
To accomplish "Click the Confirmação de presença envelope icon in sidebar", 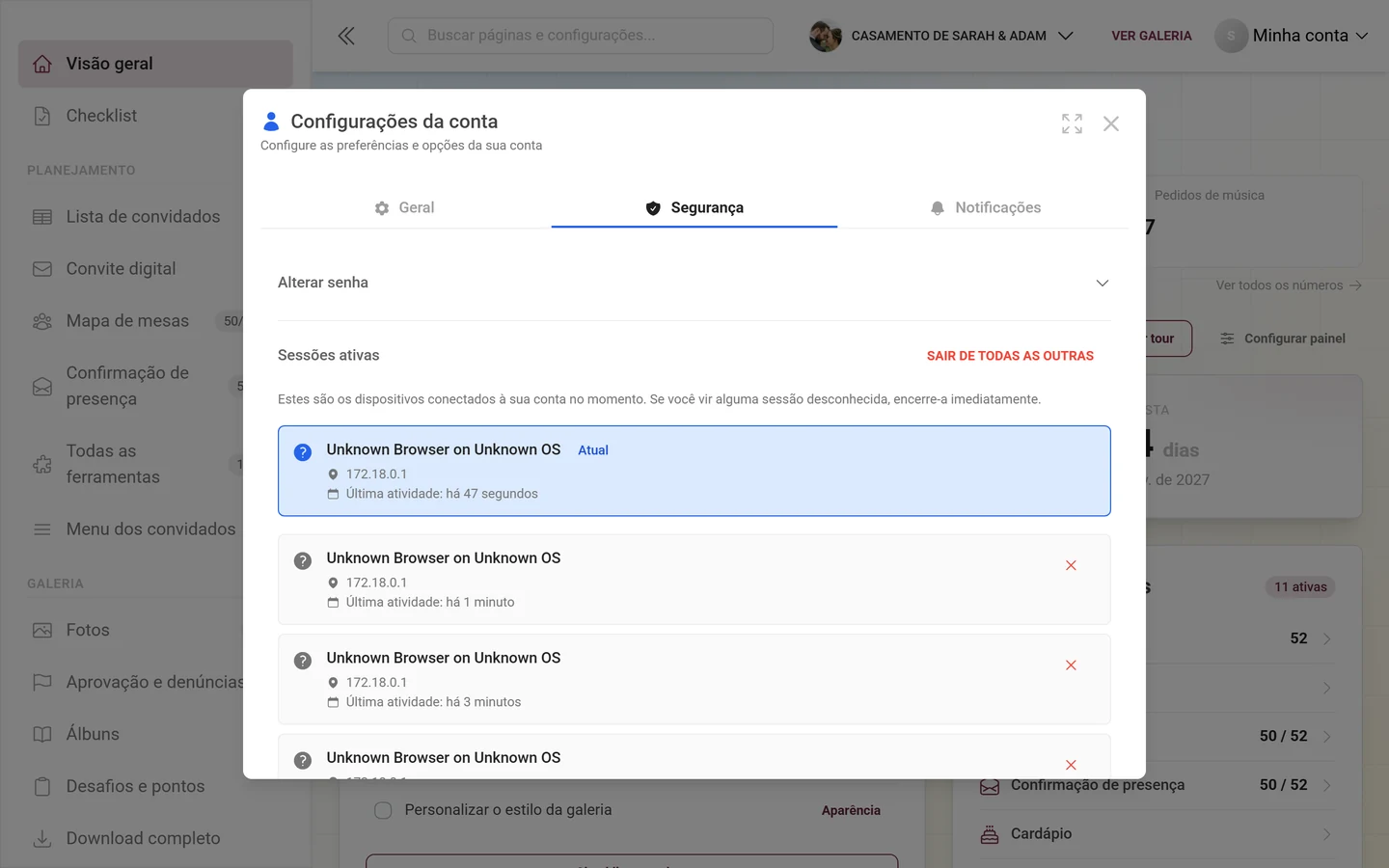I will click(42, 387).
